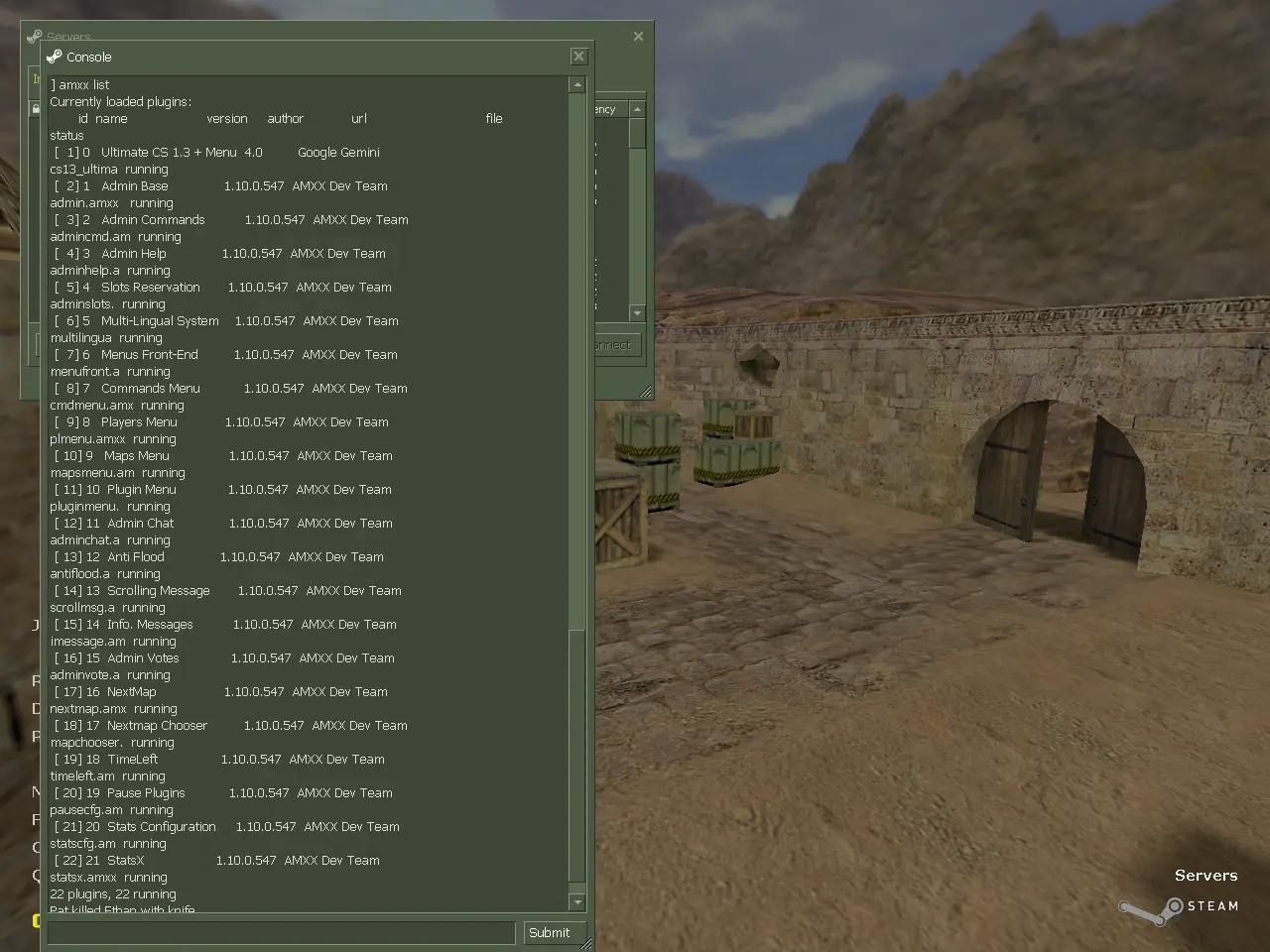Click the 'url' column heading text

click(x=359, y=119)
